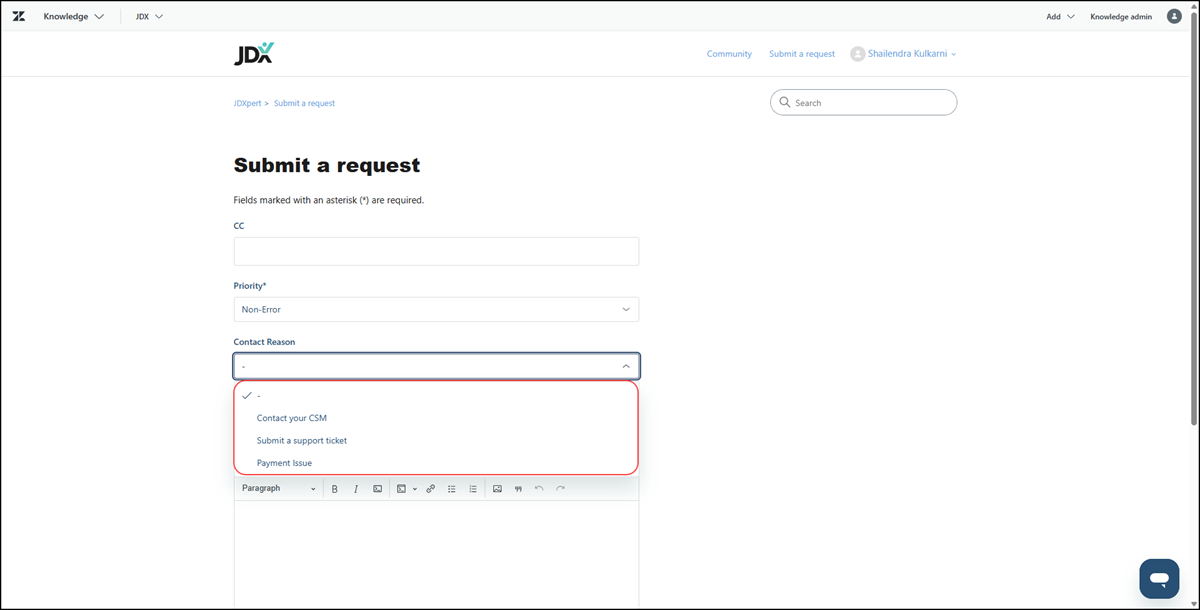The width and height of the screenshot is (1200, 610).
Task: Open the Paragraph style dropdown
Action: [278, 489]
